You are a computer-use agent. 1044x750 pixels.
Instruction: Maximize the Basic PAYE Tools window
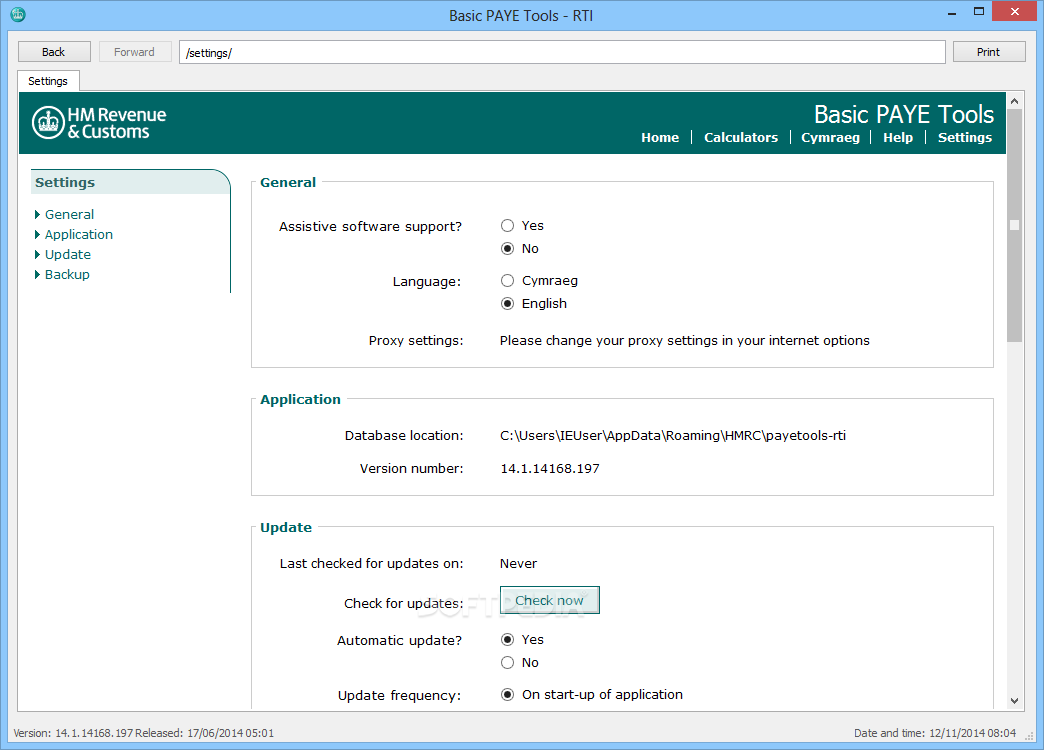point(978,11)
